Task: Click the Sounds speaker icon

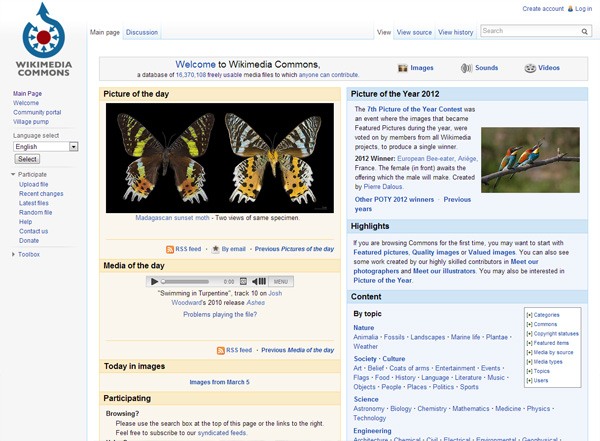Action: tap(466, 68)
